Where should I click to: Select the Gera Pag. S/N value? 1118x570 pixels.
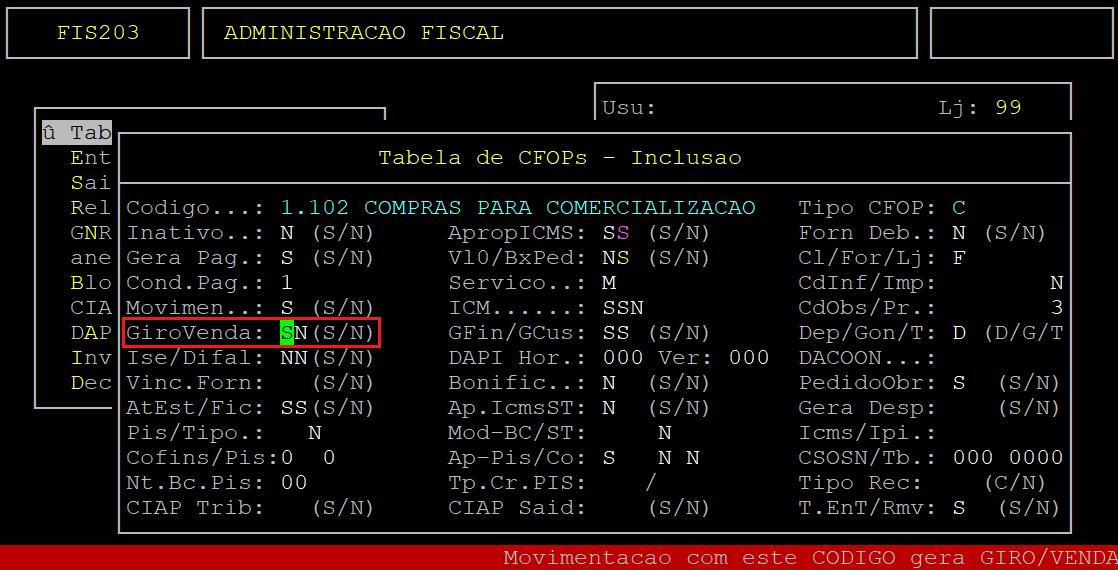click(286, 258)
